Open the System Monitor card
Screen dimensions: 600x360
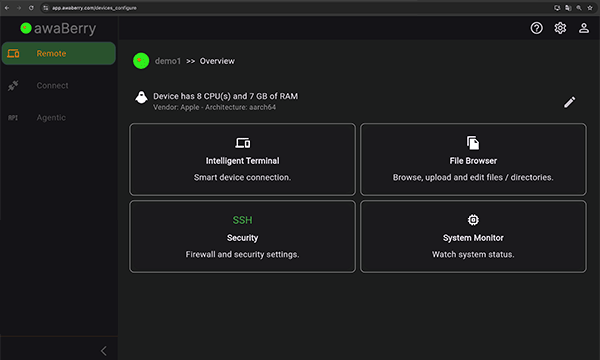click(x=473, y=236)
